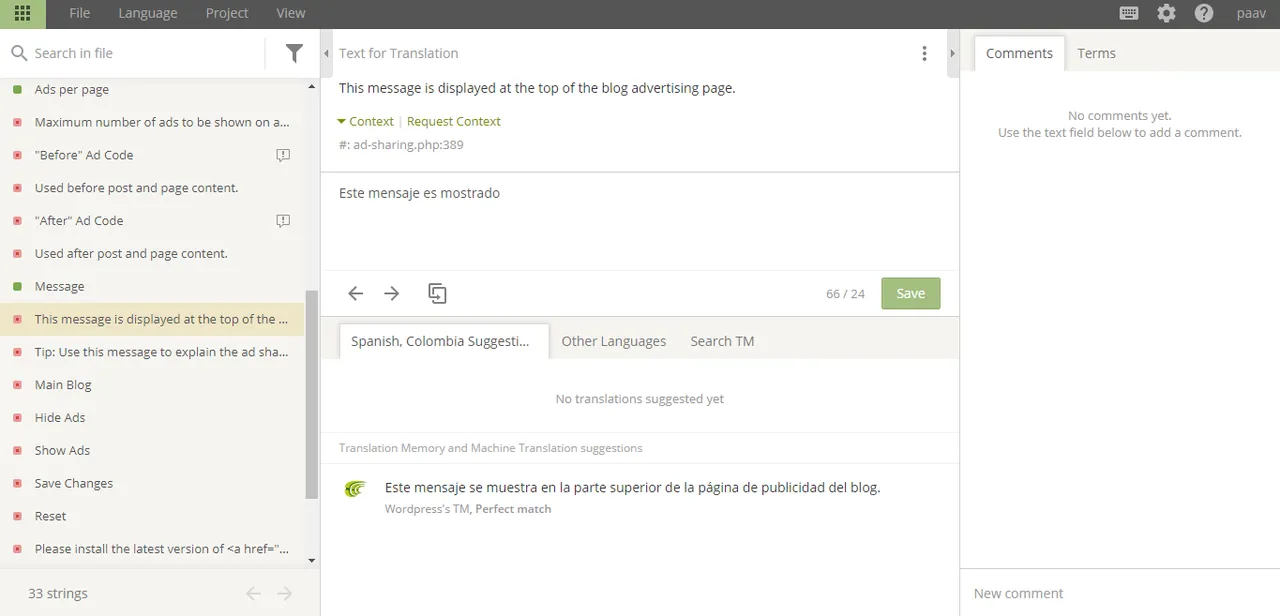
Task: Open the Language menu
Action: tap(147, 13)
